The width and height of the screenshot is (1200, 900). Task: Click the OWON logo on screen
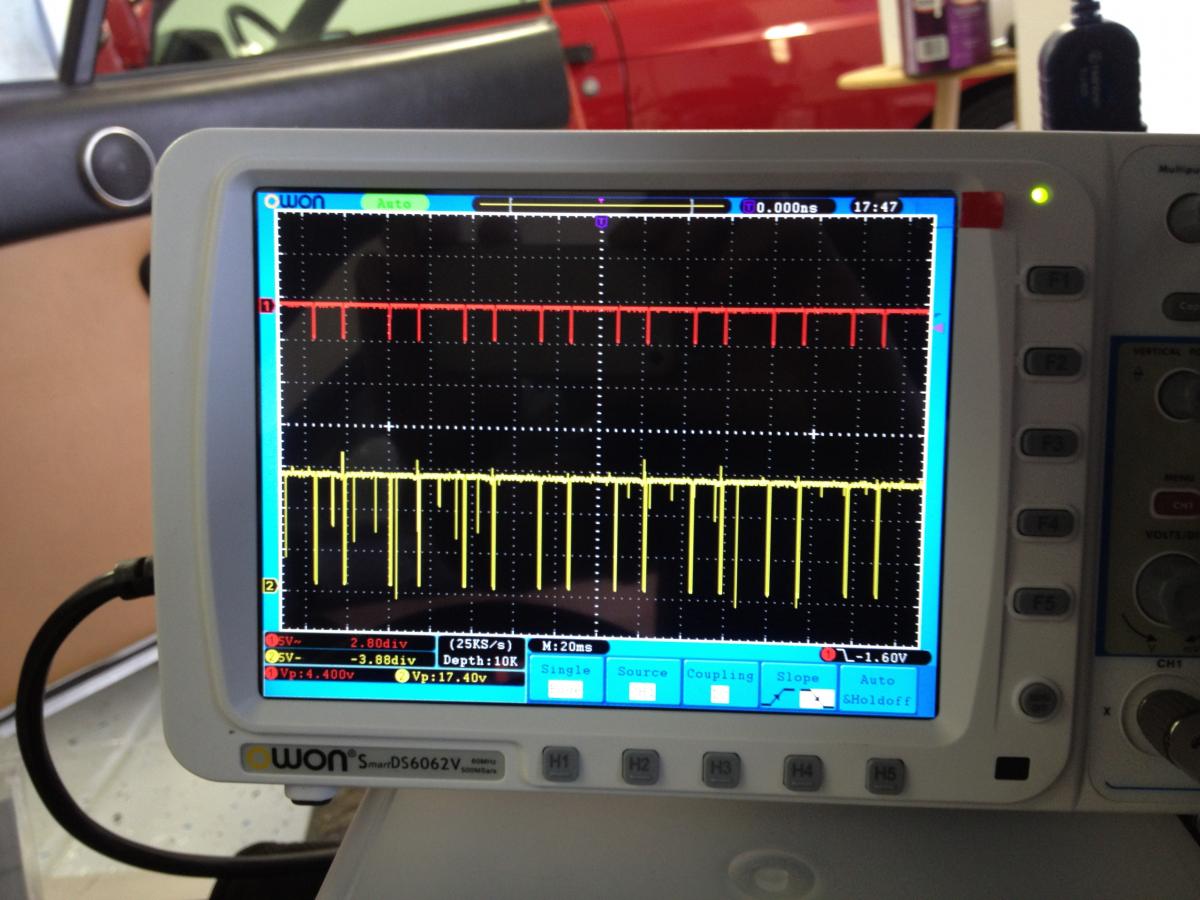(295, 202)
